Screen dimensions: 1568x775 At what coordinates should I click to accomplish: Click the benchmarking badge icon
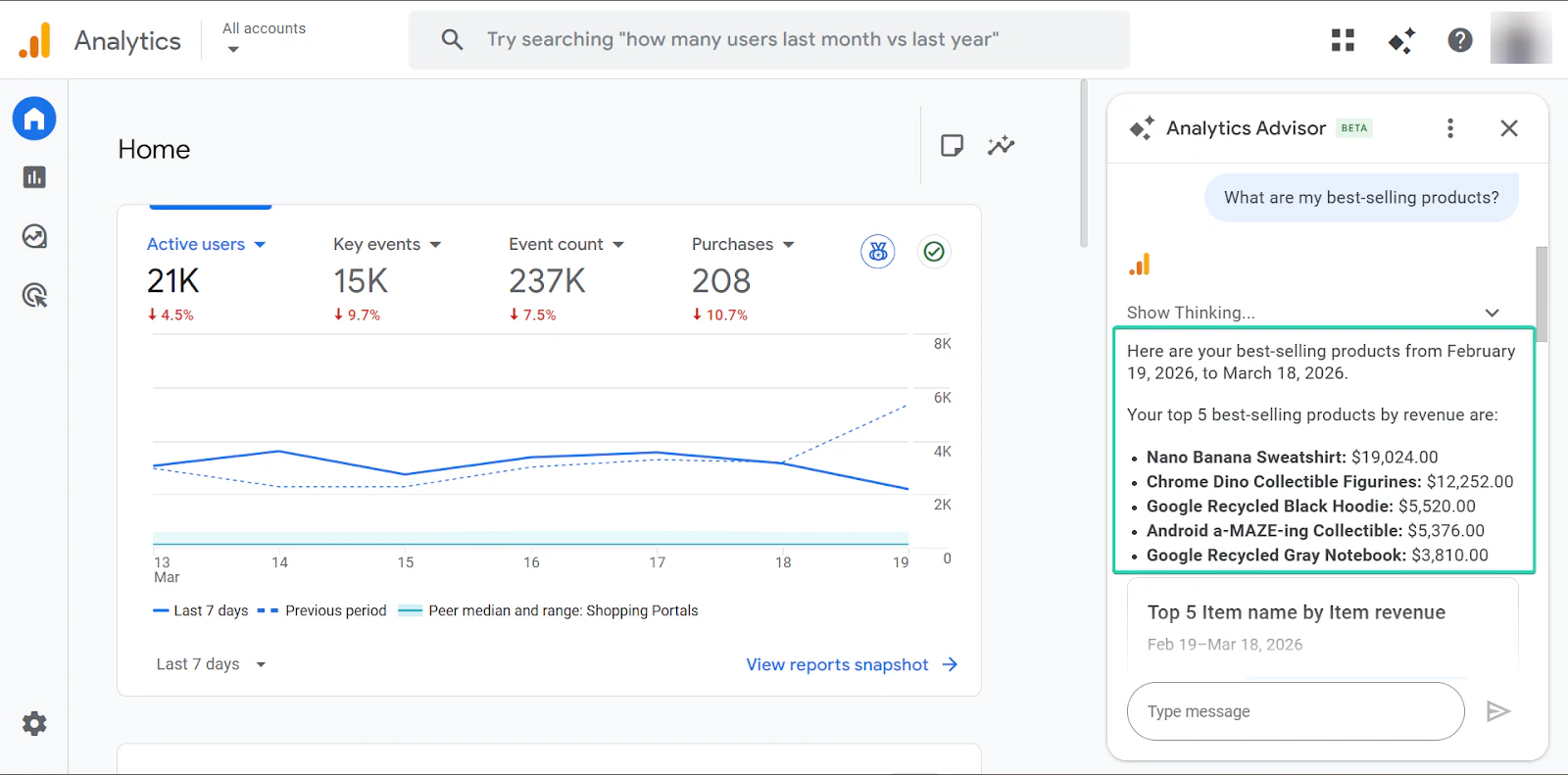click(x=878, y=252)
